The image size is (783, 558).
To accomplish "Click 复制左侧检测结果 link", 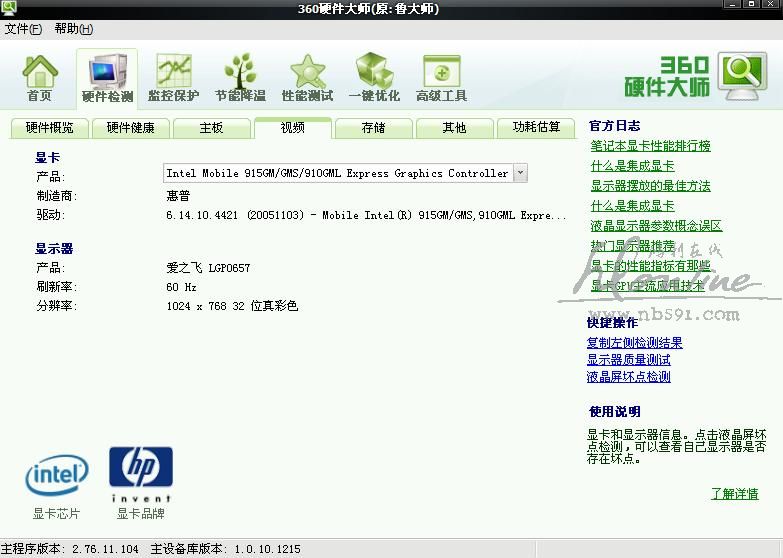I will (x=634, y=343).
